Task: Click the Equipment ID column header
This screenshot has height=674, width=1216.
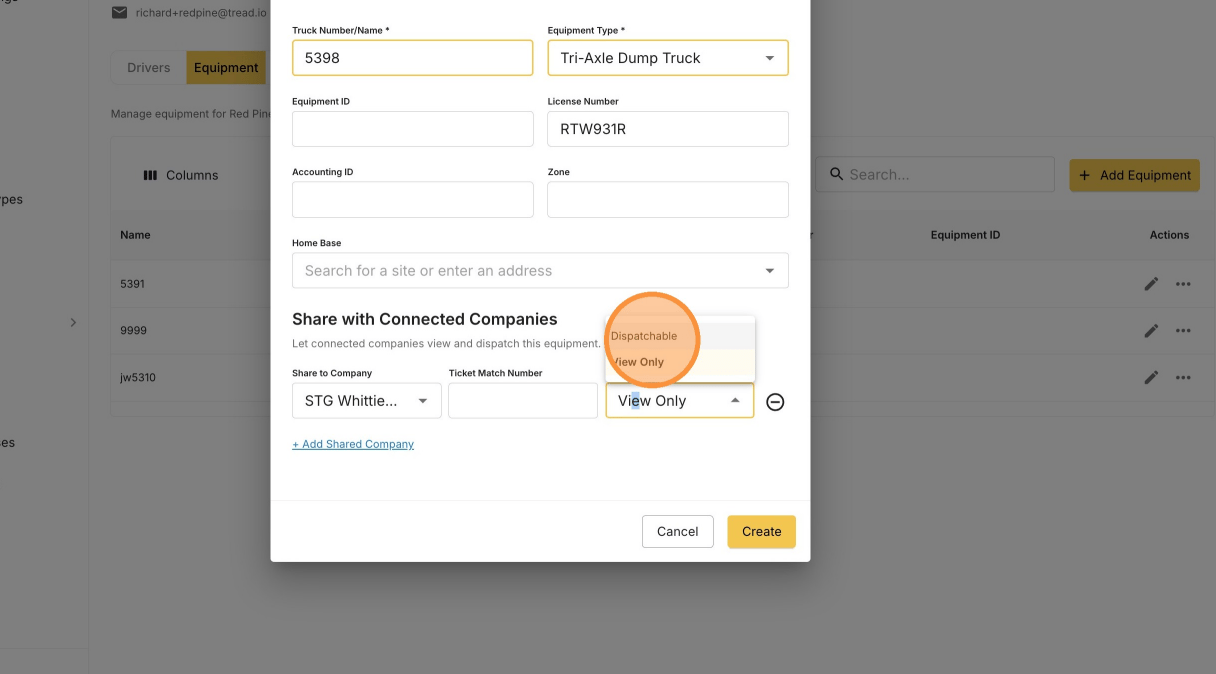Action: [965, 235]
